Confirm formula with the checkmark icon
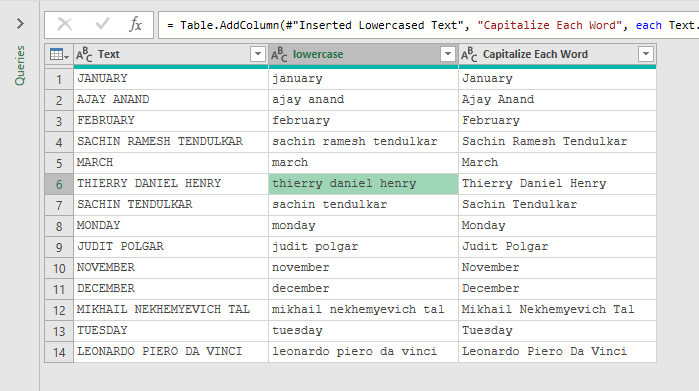Viewport: 699px width, 391px height. (102, 25)
